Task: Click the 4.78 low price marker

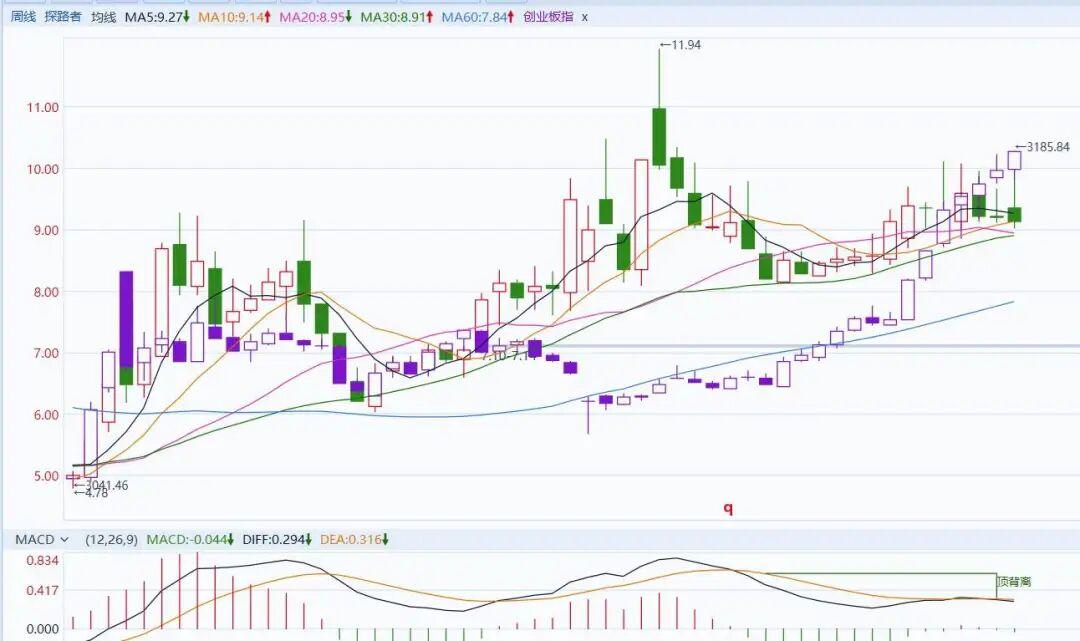Action: [91, 493]
